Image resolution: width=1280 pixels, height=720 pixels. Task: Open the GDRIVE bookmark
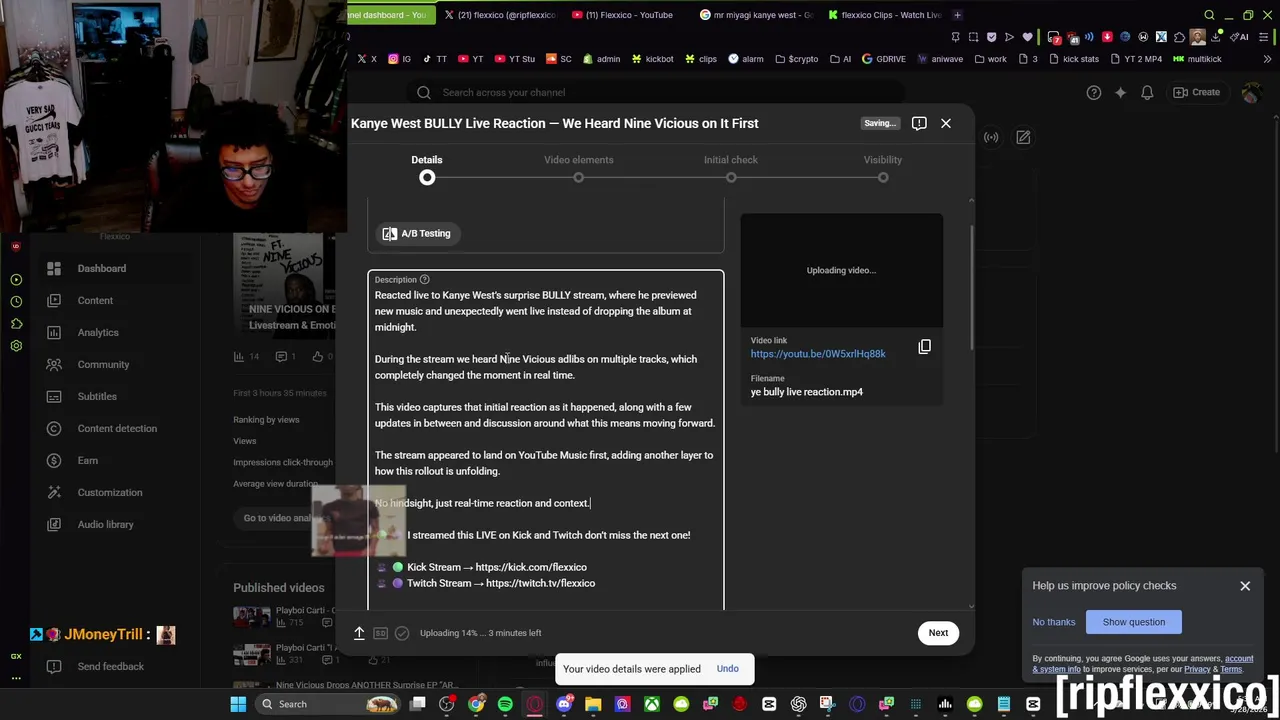pos(884,59)
